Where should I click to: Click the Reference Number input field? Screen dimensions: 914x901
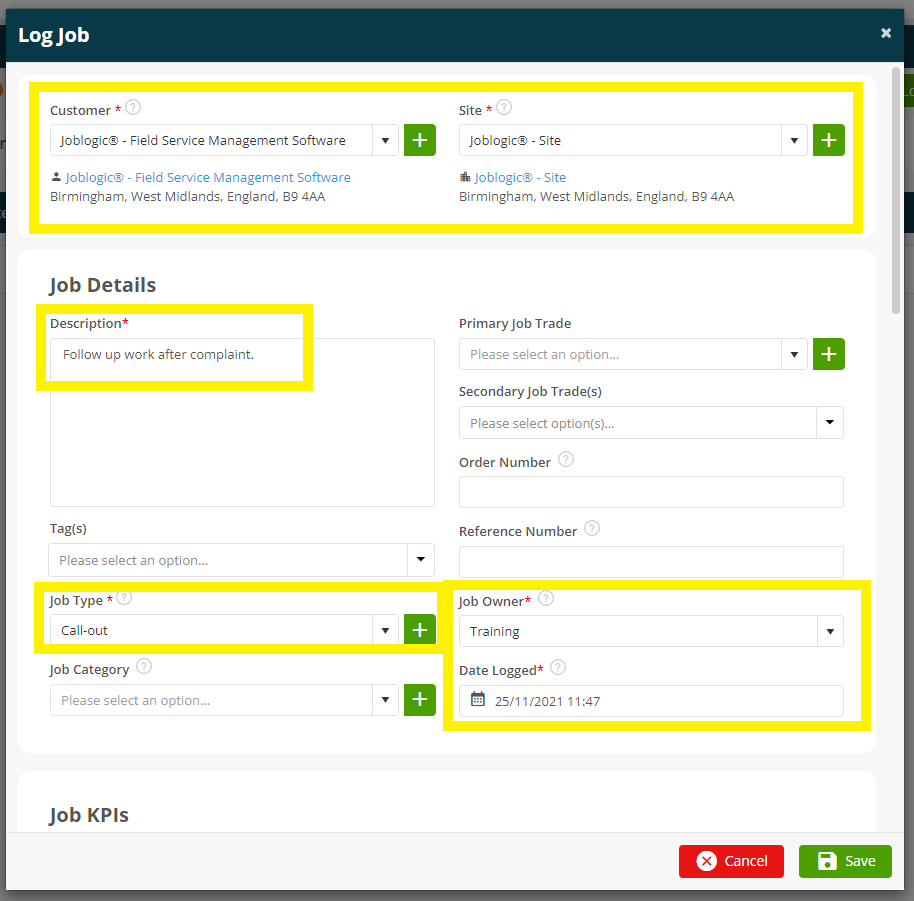point(651,562)
